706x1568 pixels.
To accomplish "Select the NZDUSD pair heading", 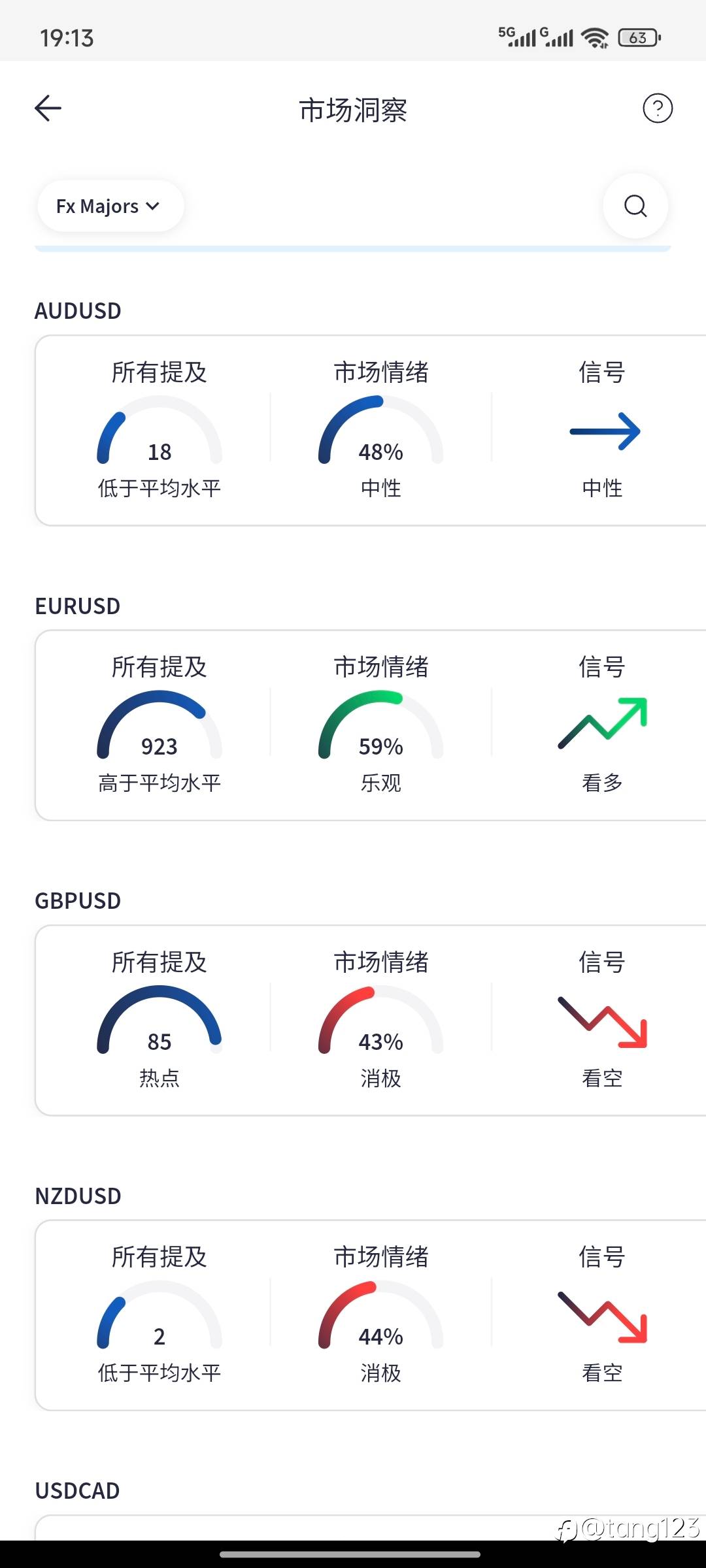I will coord(78,1196).
